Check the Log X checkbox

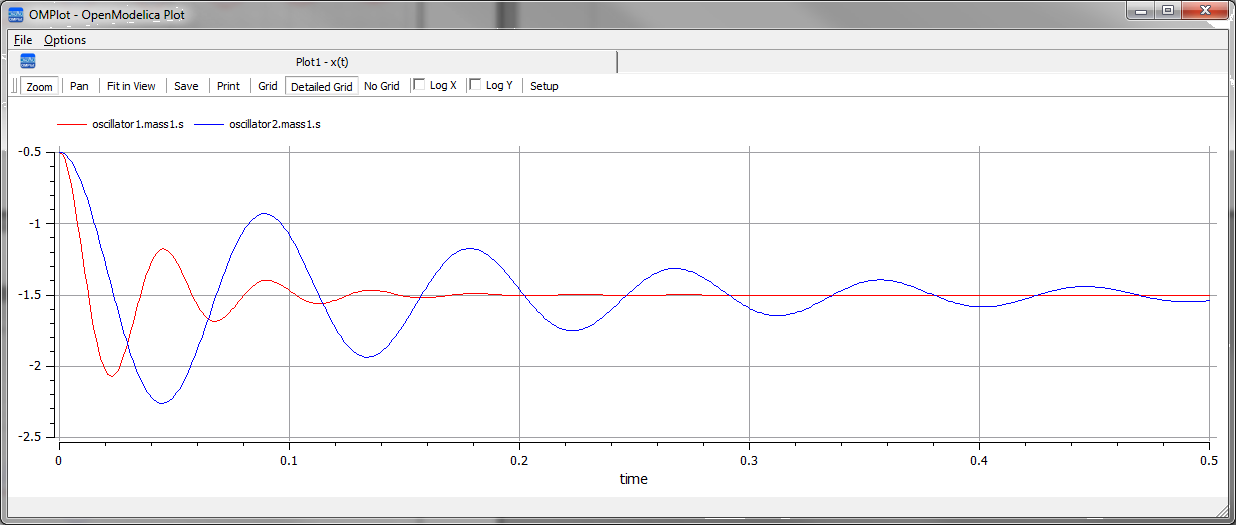420,85
